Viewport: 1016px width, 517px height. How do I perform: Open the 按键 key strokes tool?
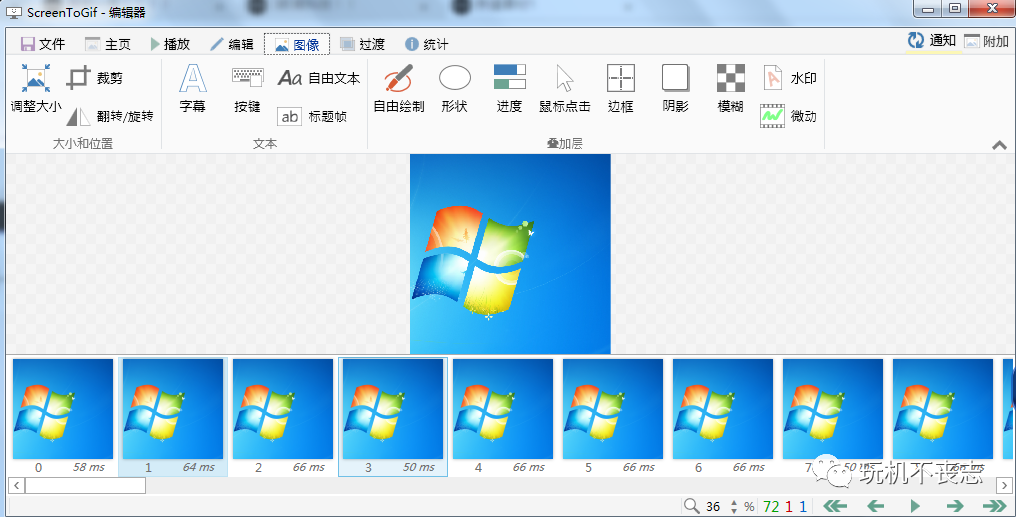[248, 89]
